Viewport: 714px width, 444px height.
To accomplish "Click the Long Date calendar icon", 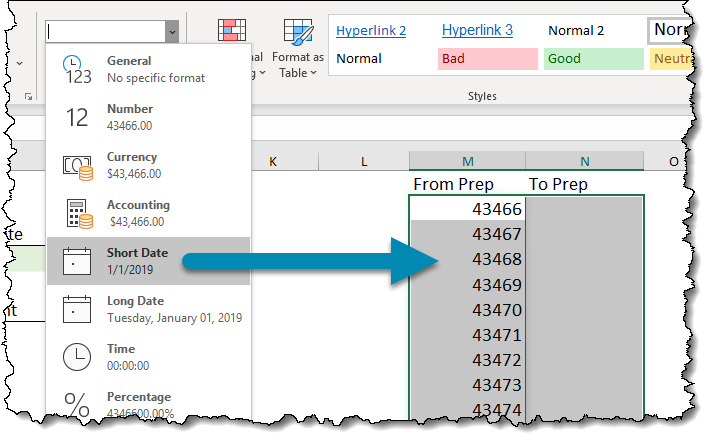I will tap(77, 309).
